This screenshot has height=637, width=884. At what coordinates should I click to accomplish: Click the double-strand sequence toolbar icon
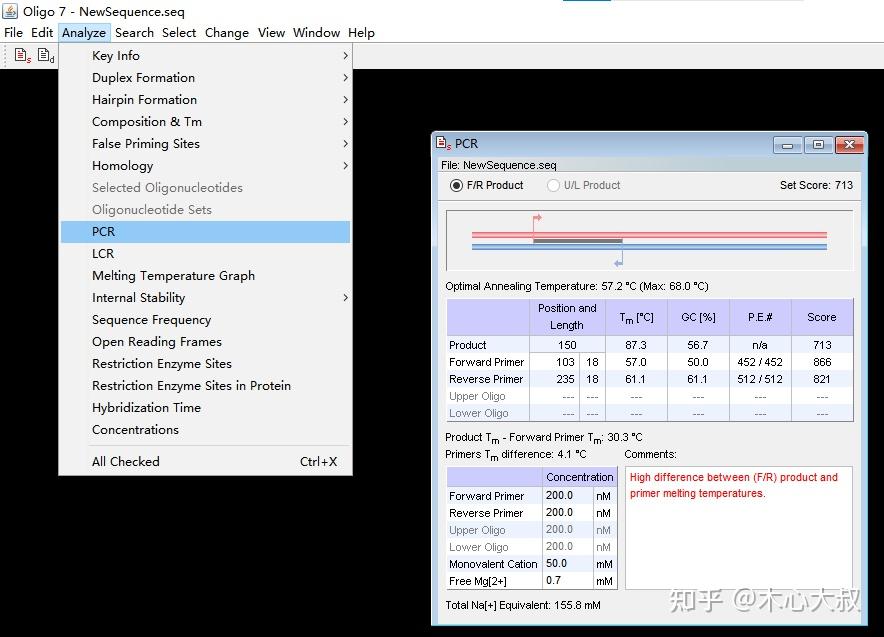tap(46, 55)
